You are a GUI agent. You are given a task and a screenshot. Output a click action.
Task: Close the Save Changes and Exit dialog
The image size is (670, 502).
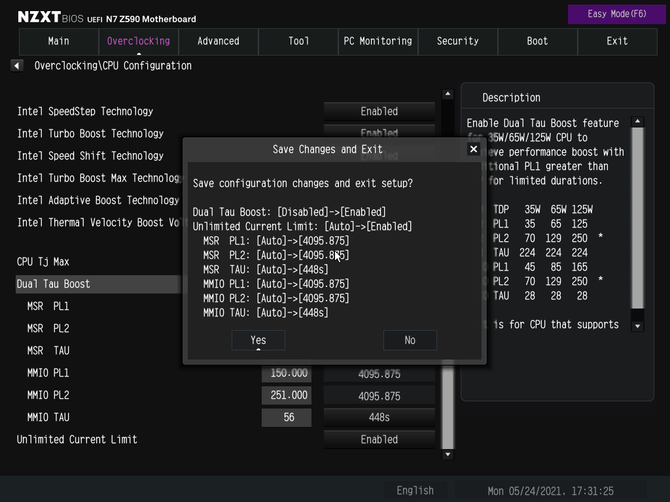pos(473,149)
